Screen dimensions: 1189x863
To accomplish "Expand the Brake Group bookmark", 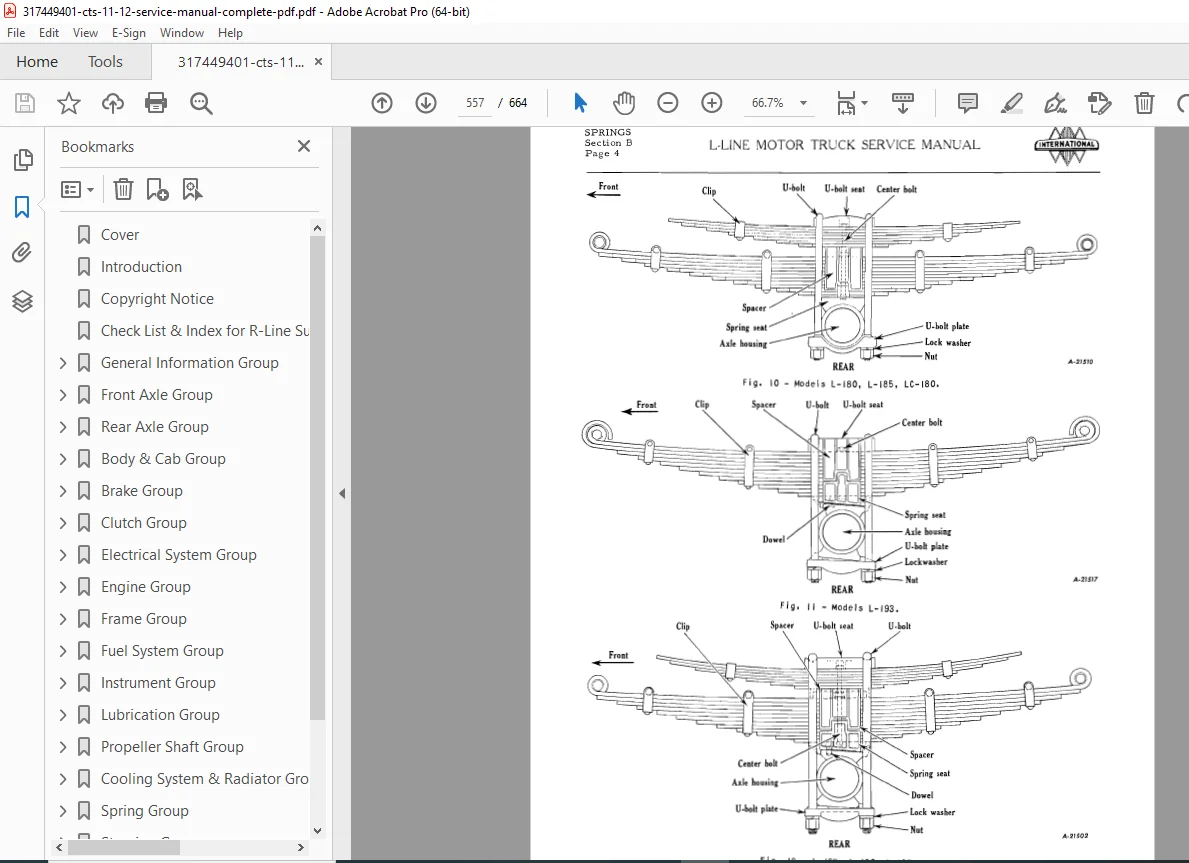I will pos(63,491).
